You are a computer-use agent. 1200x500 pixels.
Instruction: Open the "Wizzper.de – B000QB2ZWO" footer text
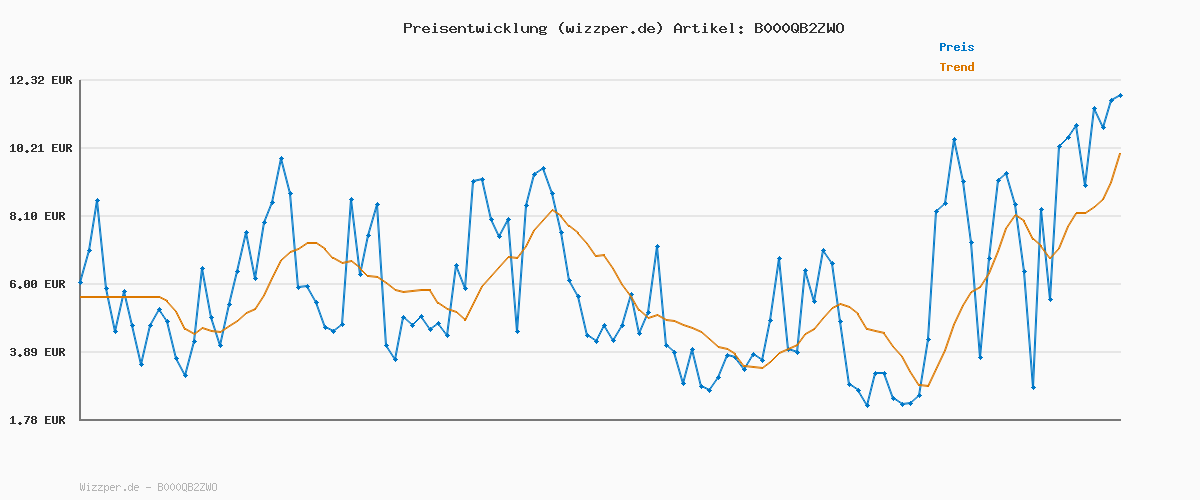148,487
